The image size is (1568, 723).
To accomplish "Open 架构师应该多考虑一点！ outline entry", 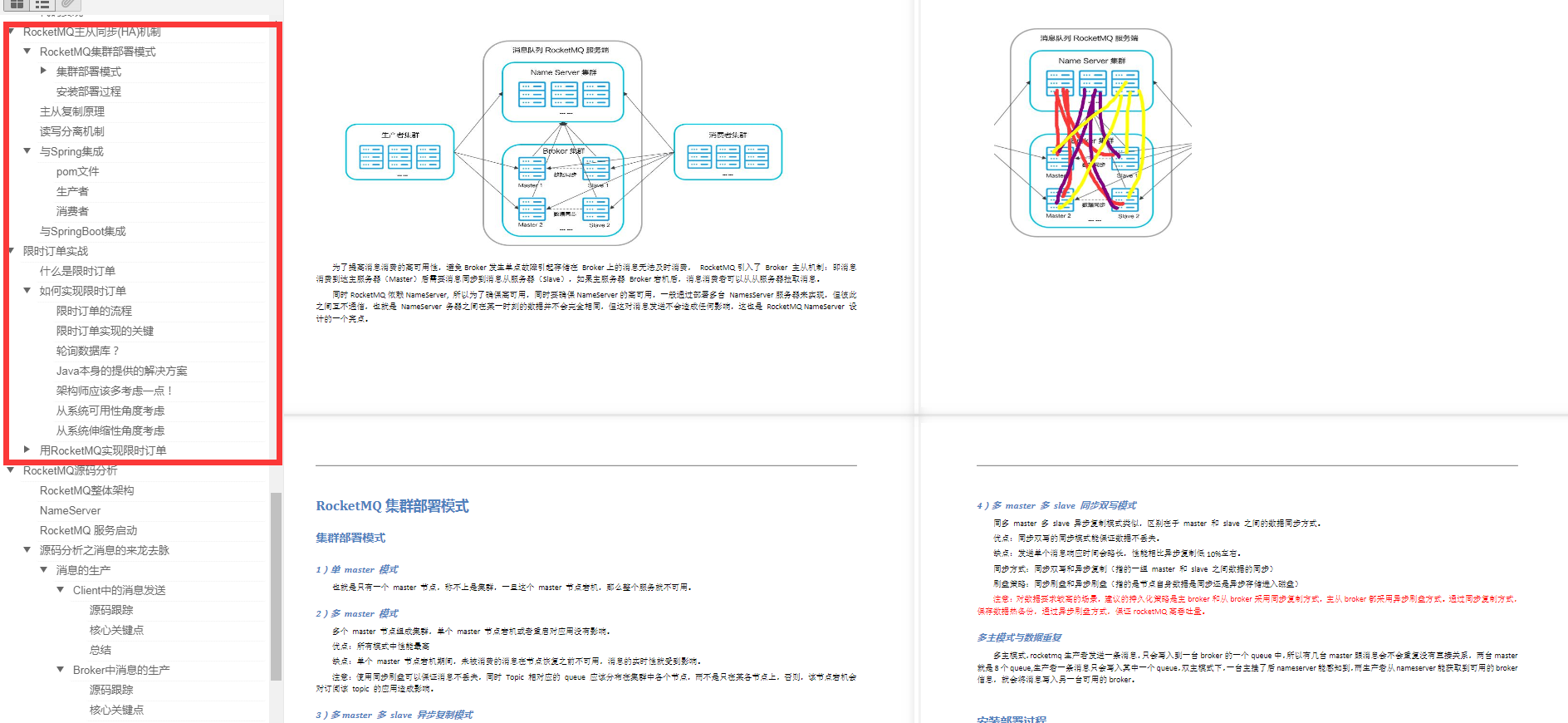I will (115, 391).
